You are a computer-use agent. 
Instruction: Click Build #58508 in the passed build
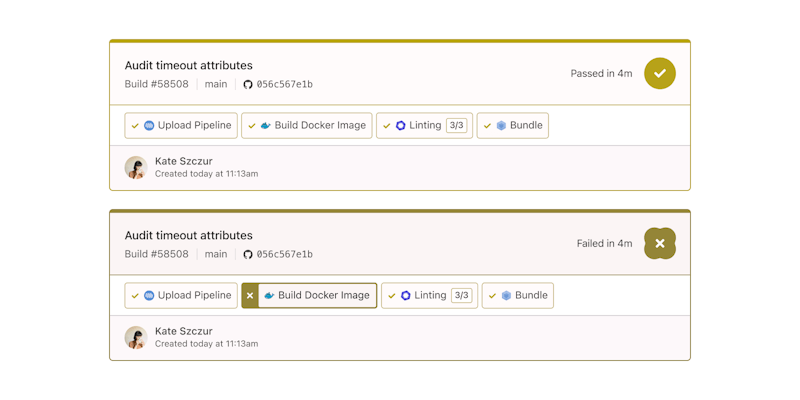[x=156, y=85]
